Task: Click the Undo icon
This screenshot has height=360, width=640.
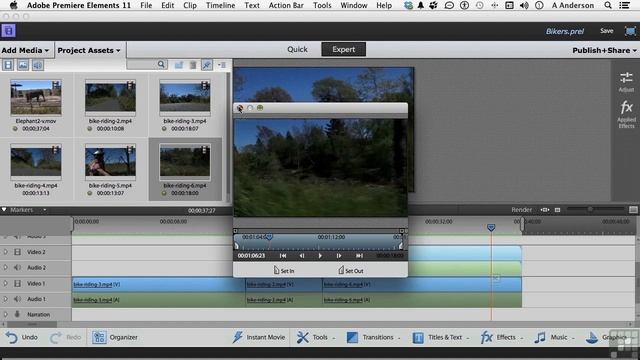Action: [x=12, y=337]
